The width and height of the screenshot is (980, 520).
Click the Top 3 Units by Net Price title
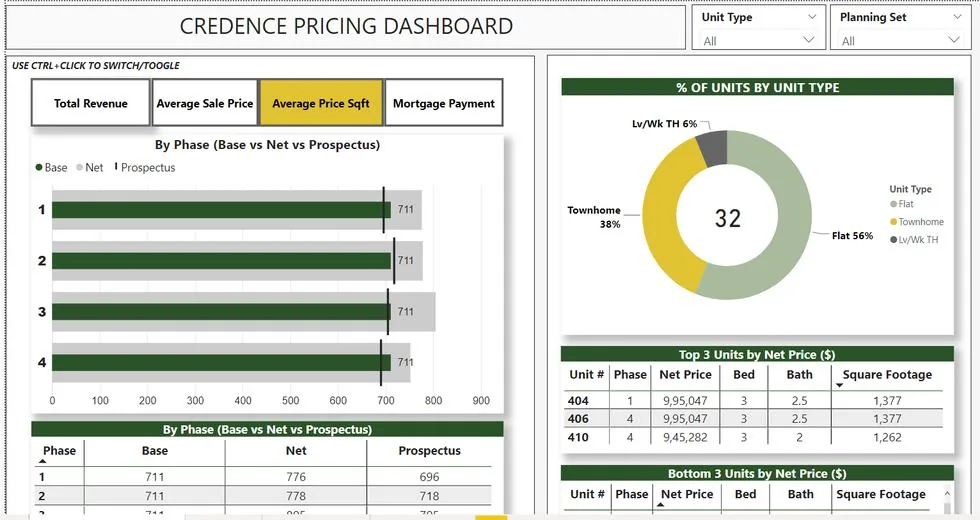click(x=757, y=354)
